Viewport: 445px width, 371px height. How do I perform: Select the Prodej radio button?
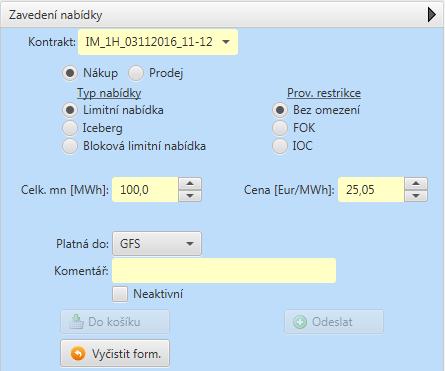pos(136,73)
